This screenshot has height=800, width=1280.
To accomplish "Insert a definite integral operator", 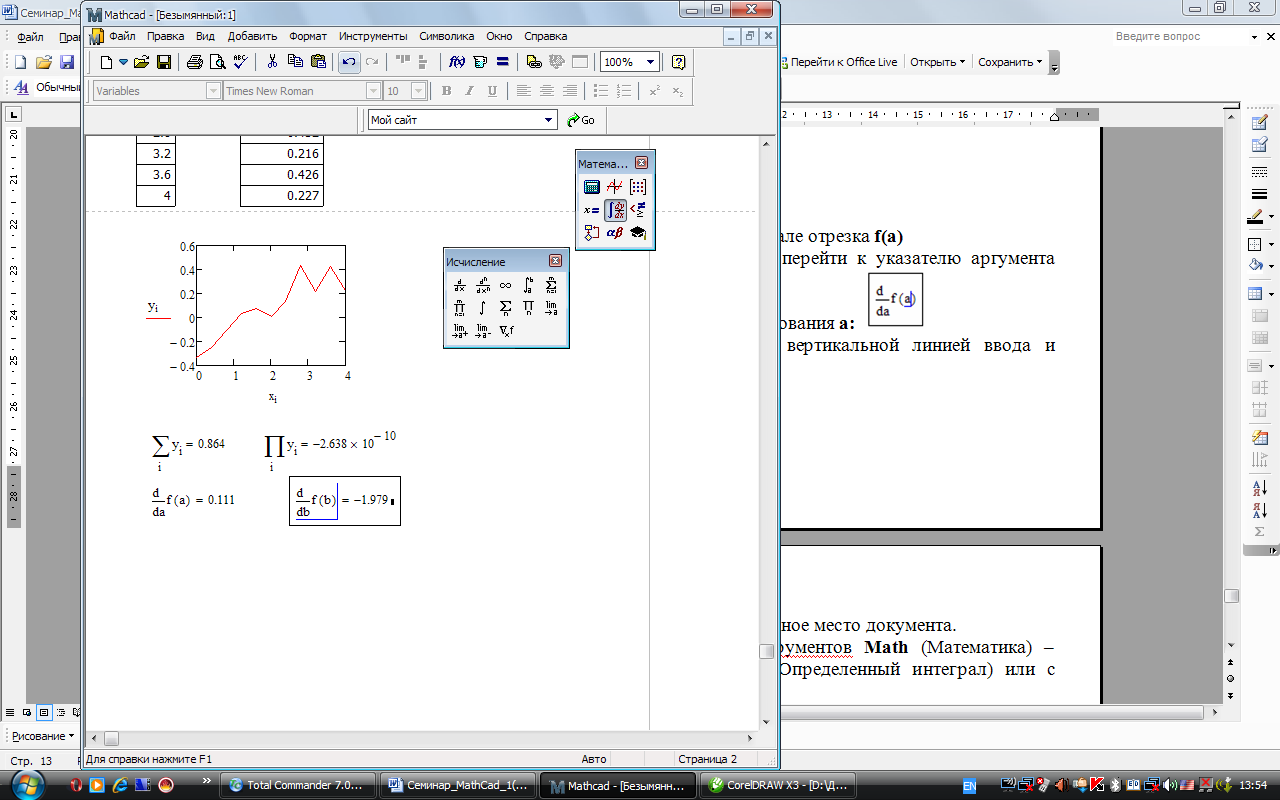I will click(x=529, y=285).
